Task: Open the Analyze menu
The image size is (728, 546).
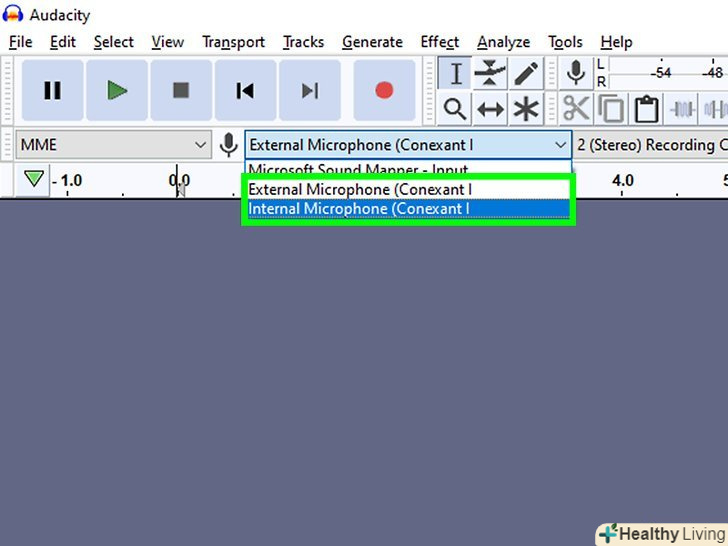Action: click(x=504, y=42)
